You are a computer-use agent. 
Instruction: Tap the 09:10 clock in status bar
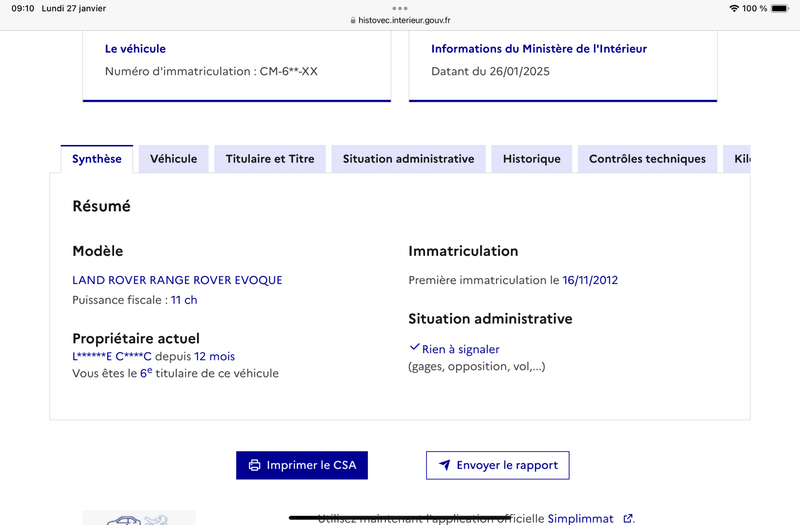[x=23, y=8]
